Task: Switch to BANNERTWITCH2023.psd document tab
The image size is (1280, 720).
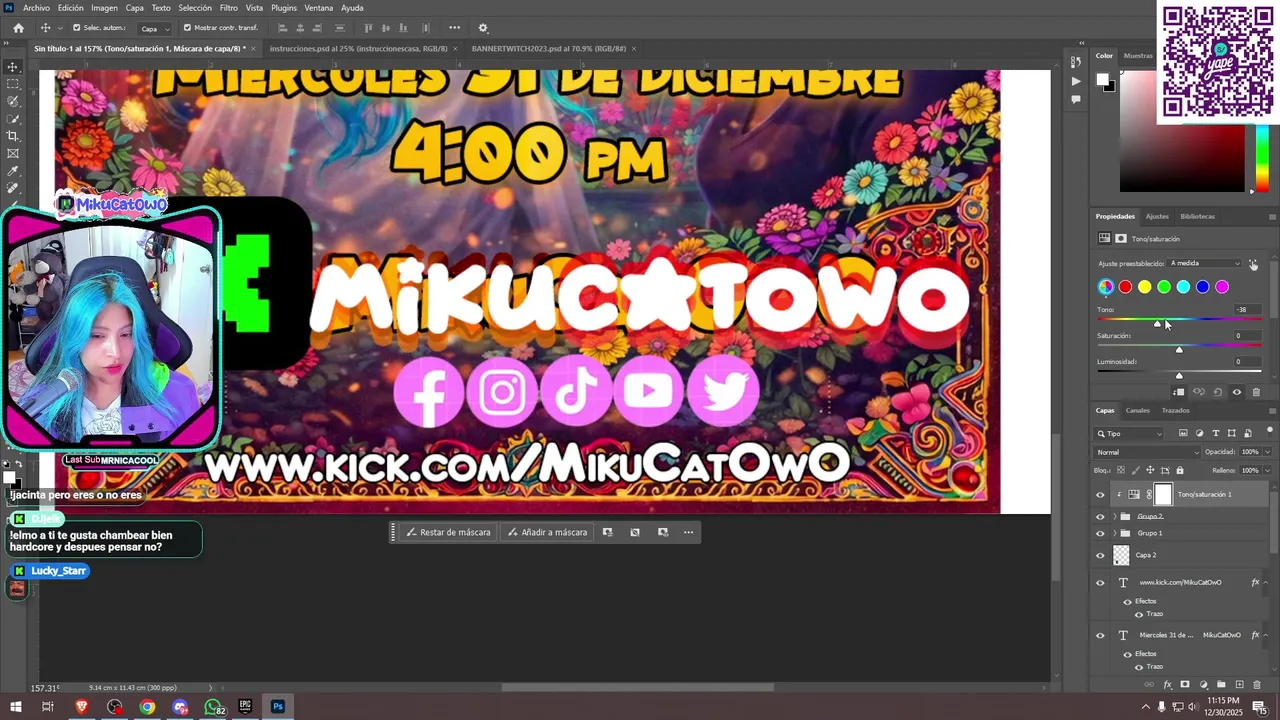Action: tap(549, 48)
